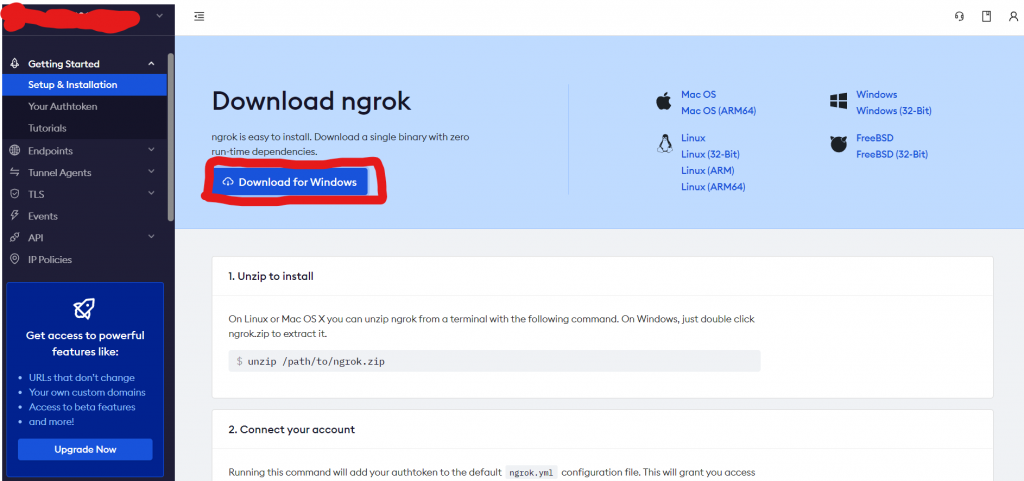
Task: Click the 2. Connect your account heading
Action: (x=292, y=429)
